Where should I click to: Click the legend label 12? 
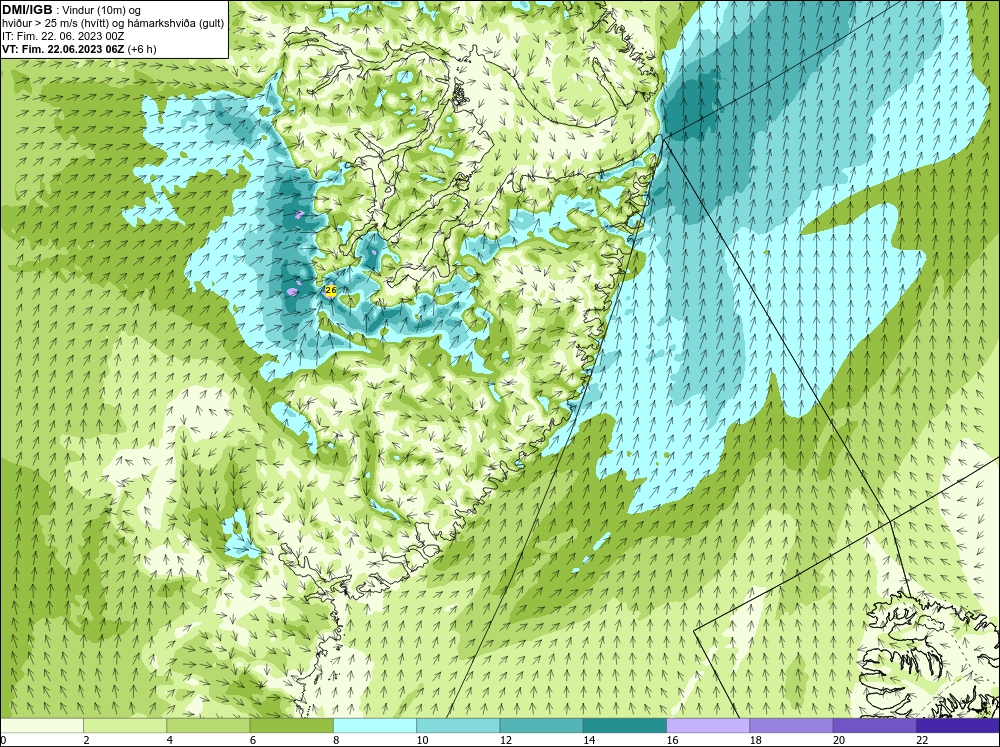point(506,740)
